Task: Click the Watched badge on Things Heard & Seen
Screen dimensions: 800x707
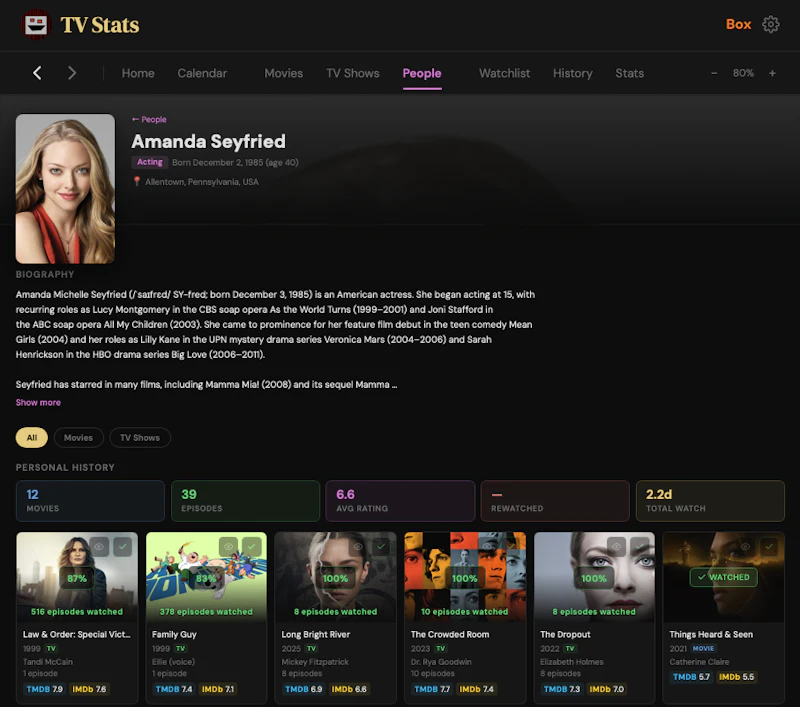Action: pyautogui.click(x=723, y=577)
